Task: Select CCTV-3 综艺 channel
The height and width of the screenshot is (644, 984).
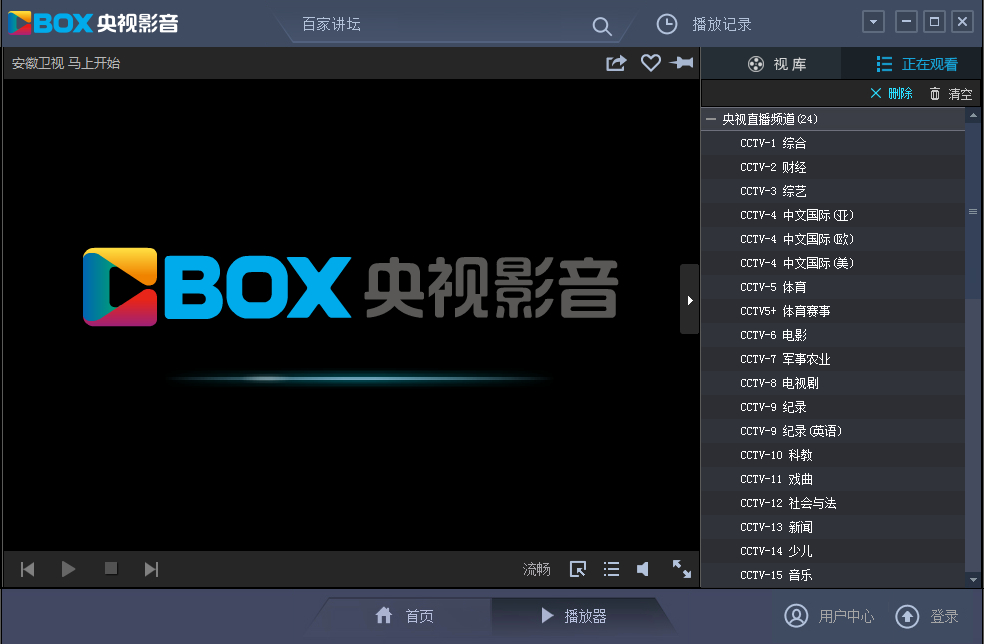Action: (833, 191)
